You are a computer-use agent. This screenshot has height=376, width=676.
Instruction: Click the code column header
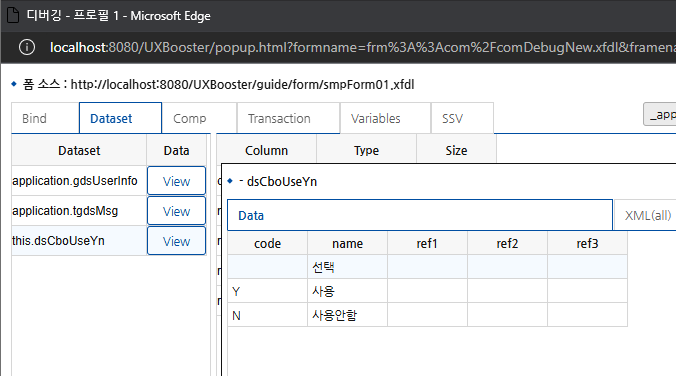tap(267, 244)
